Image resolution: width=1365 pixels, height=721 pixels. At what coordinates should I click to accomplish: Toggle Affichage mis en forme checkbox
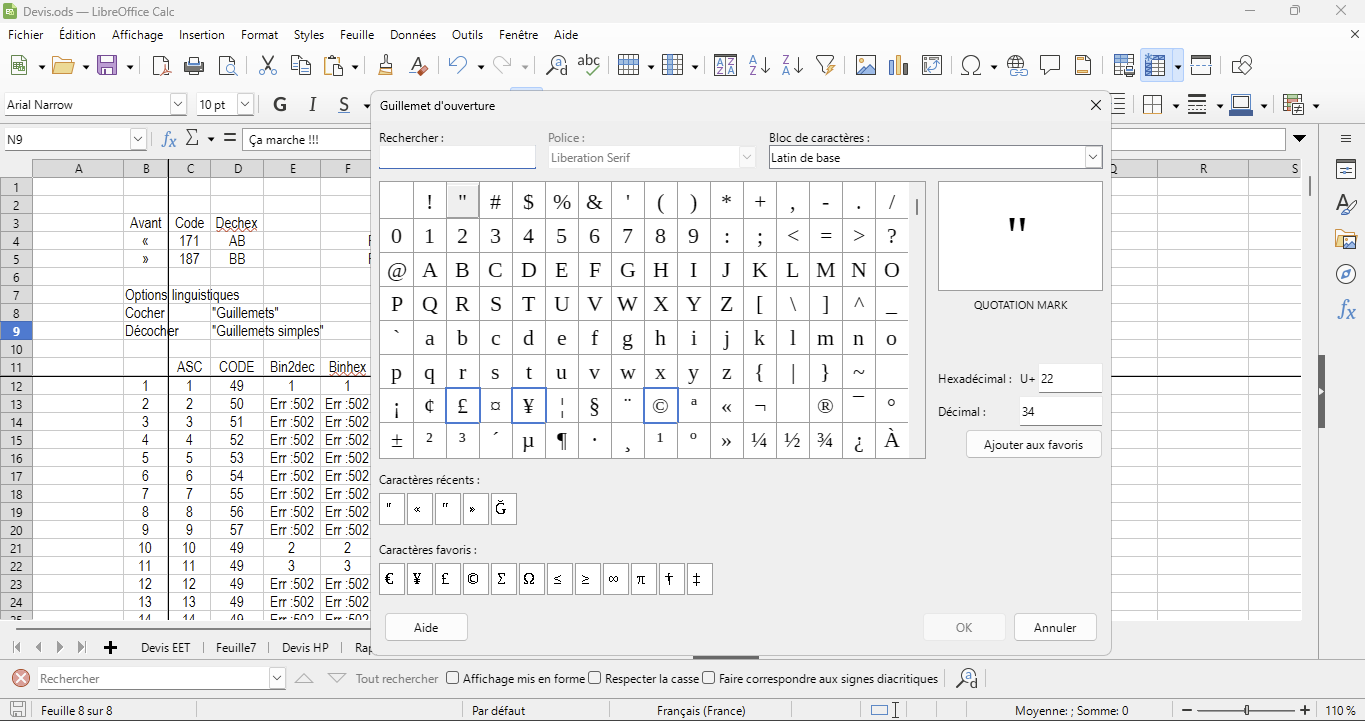453,678
